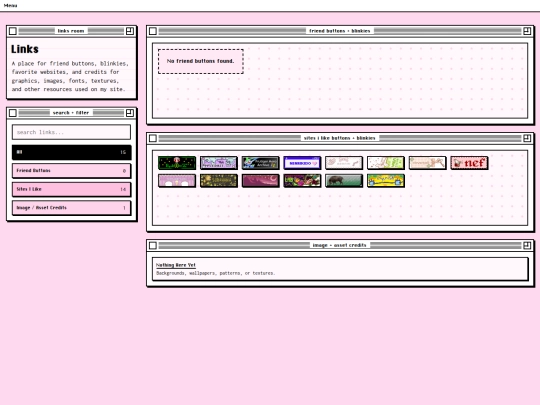Open the red 'nef' site button
The width and height of the screenshot is (540, 405).
(469, 163)
